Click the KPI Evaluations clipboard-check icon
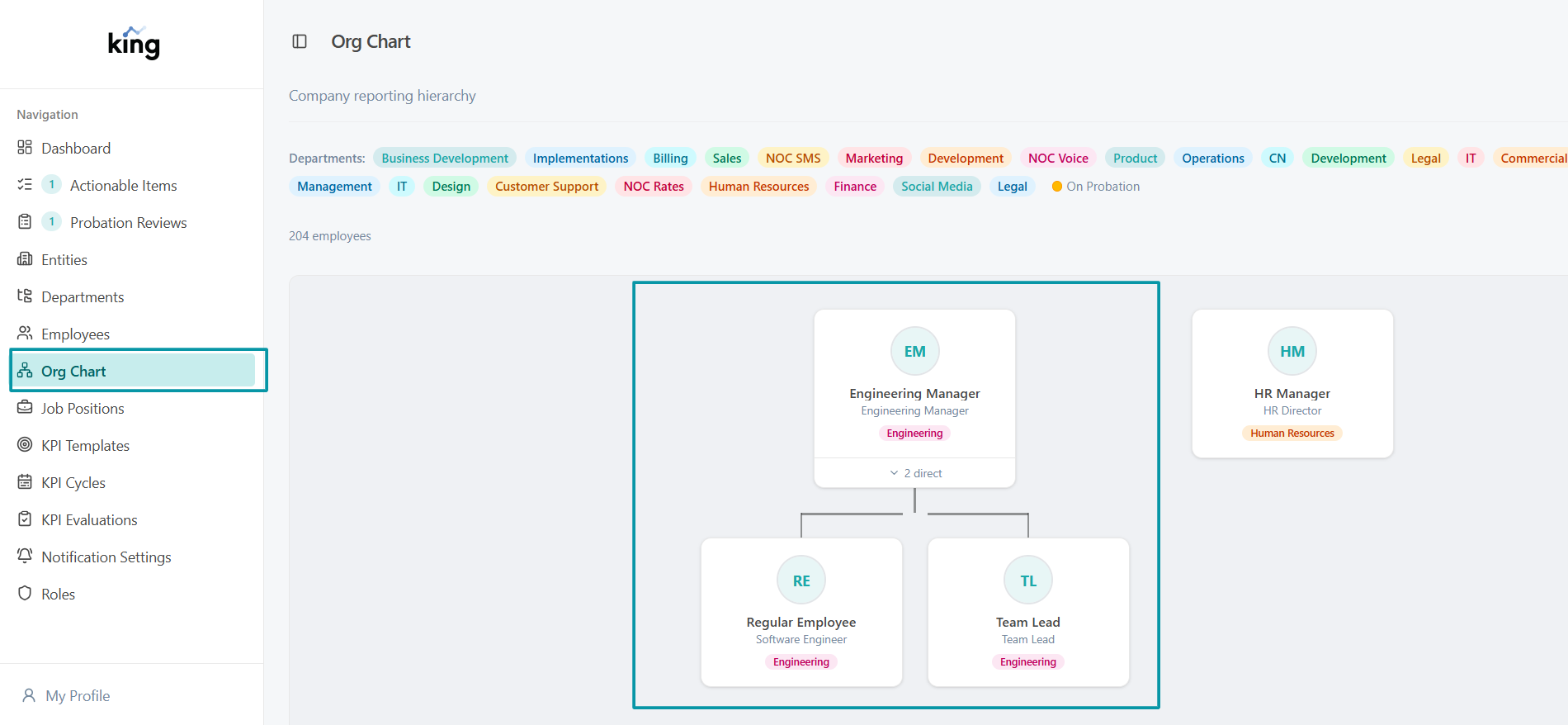The image size is (1568, 725). click(25, 519)
